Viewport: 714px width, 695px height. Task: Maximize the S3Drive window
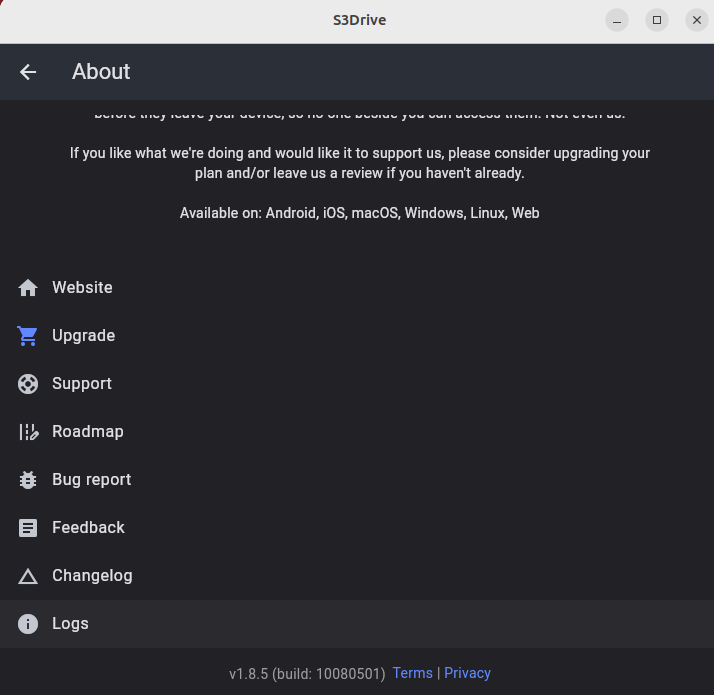[x=657, y=20]
